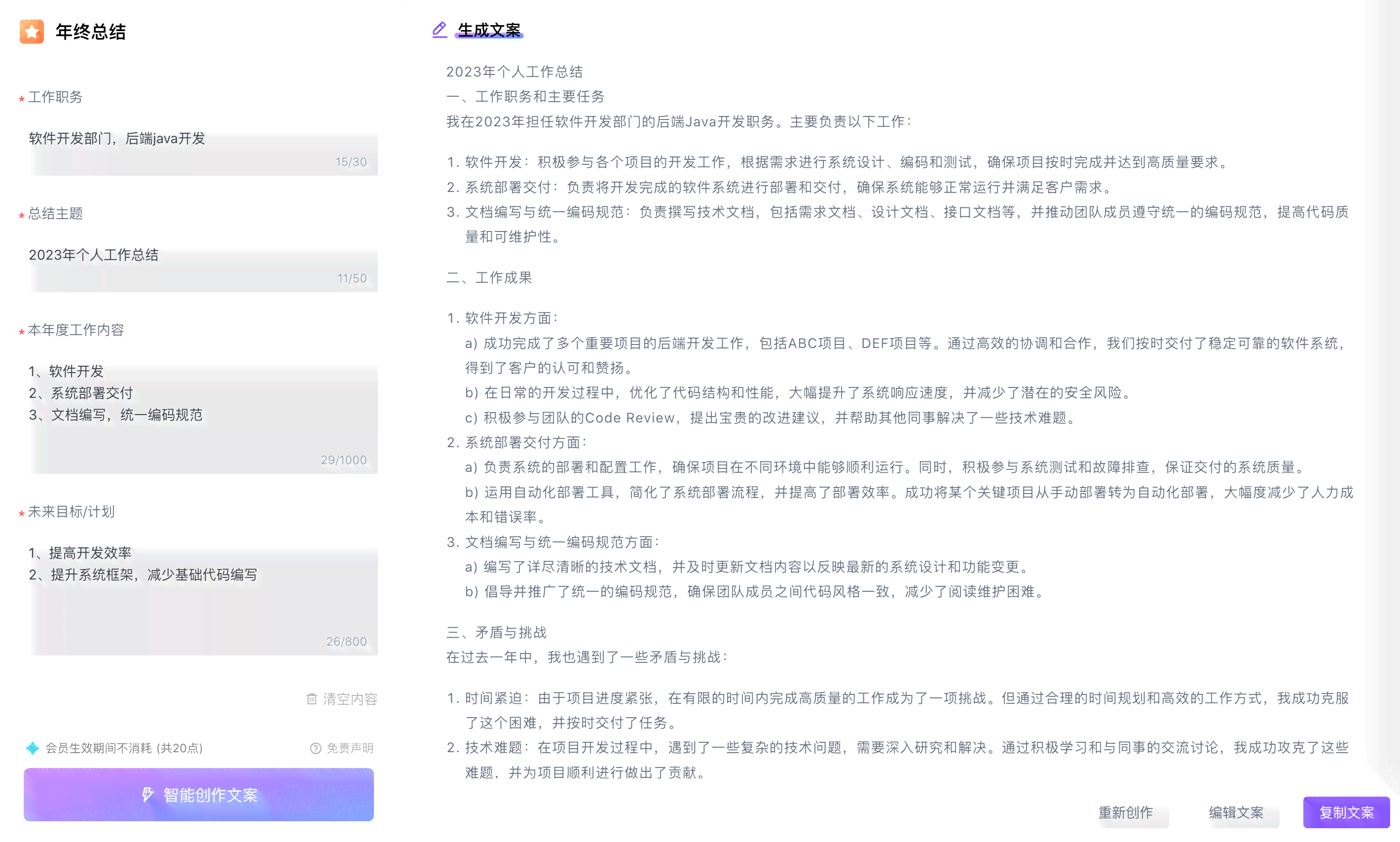Click the item starting 2. 技术难题
This screenshot has width=1400, height=842.
pos(898,760)
